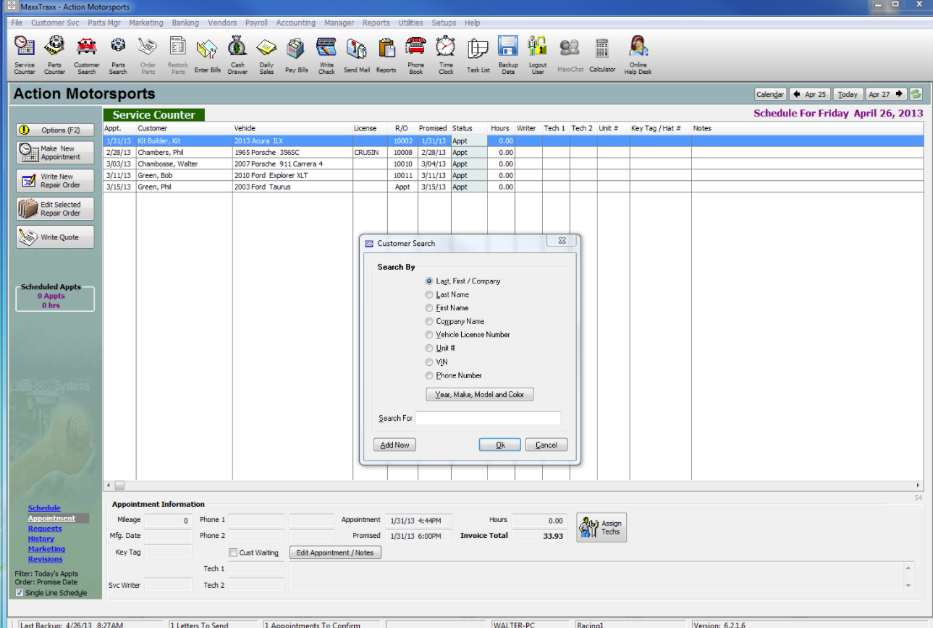Select the Last Name search option
The height and width of the screenshot is (628, 933).
[x=430, y=295]
